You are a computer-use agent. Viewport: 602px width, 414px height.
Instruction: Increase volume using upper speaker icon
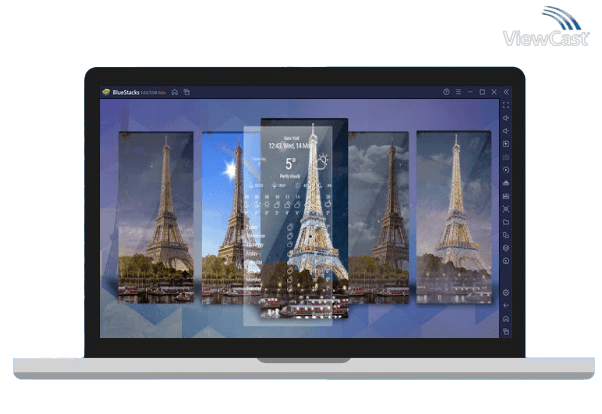pos(506,118)
